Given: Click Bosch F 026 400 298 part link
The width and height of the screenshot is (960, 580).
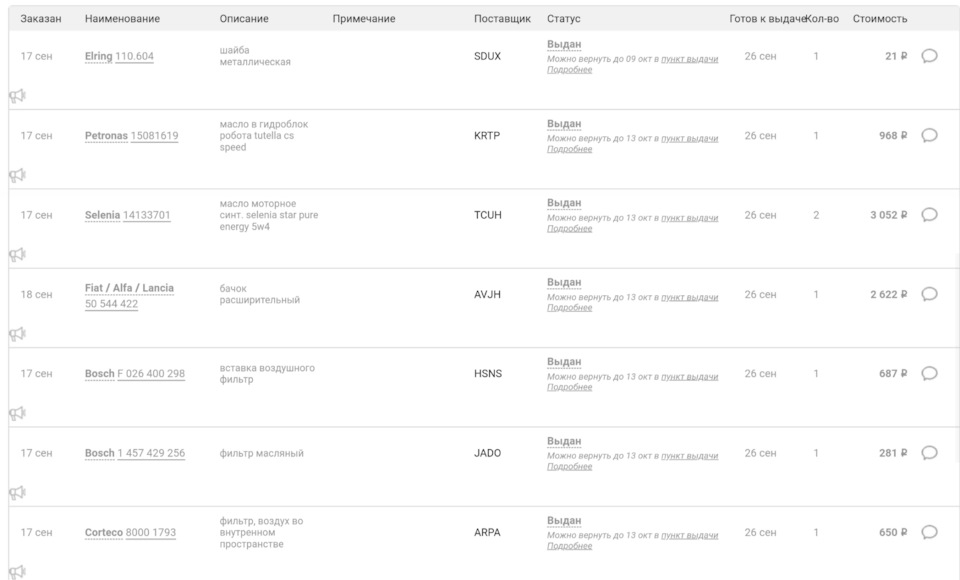Looking at the screenshot, I should (x=135, y=374).
